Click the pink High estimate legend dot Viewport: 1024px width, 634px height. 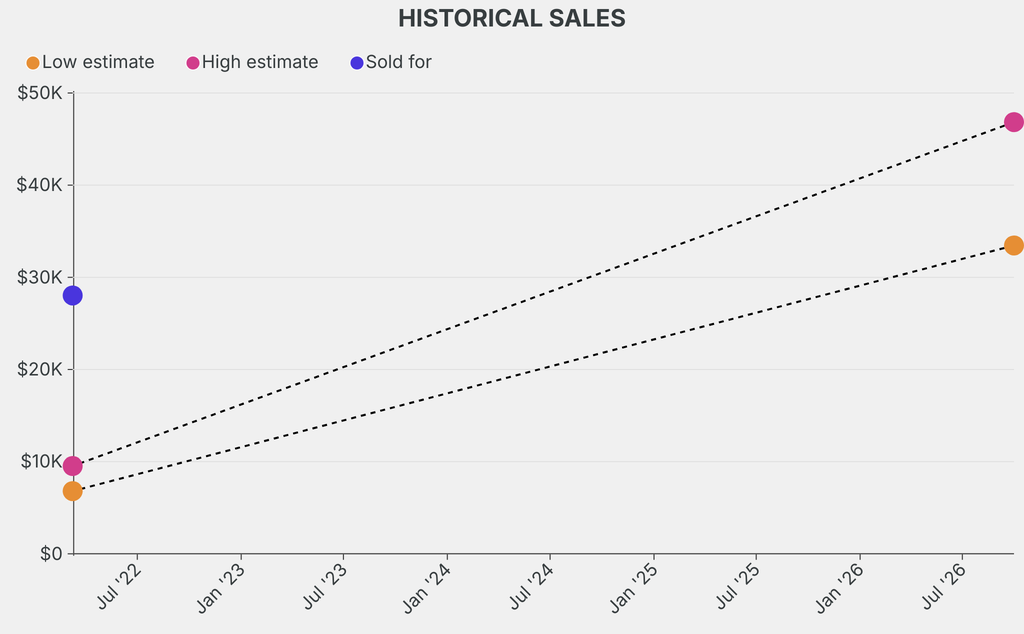(193, 63)
